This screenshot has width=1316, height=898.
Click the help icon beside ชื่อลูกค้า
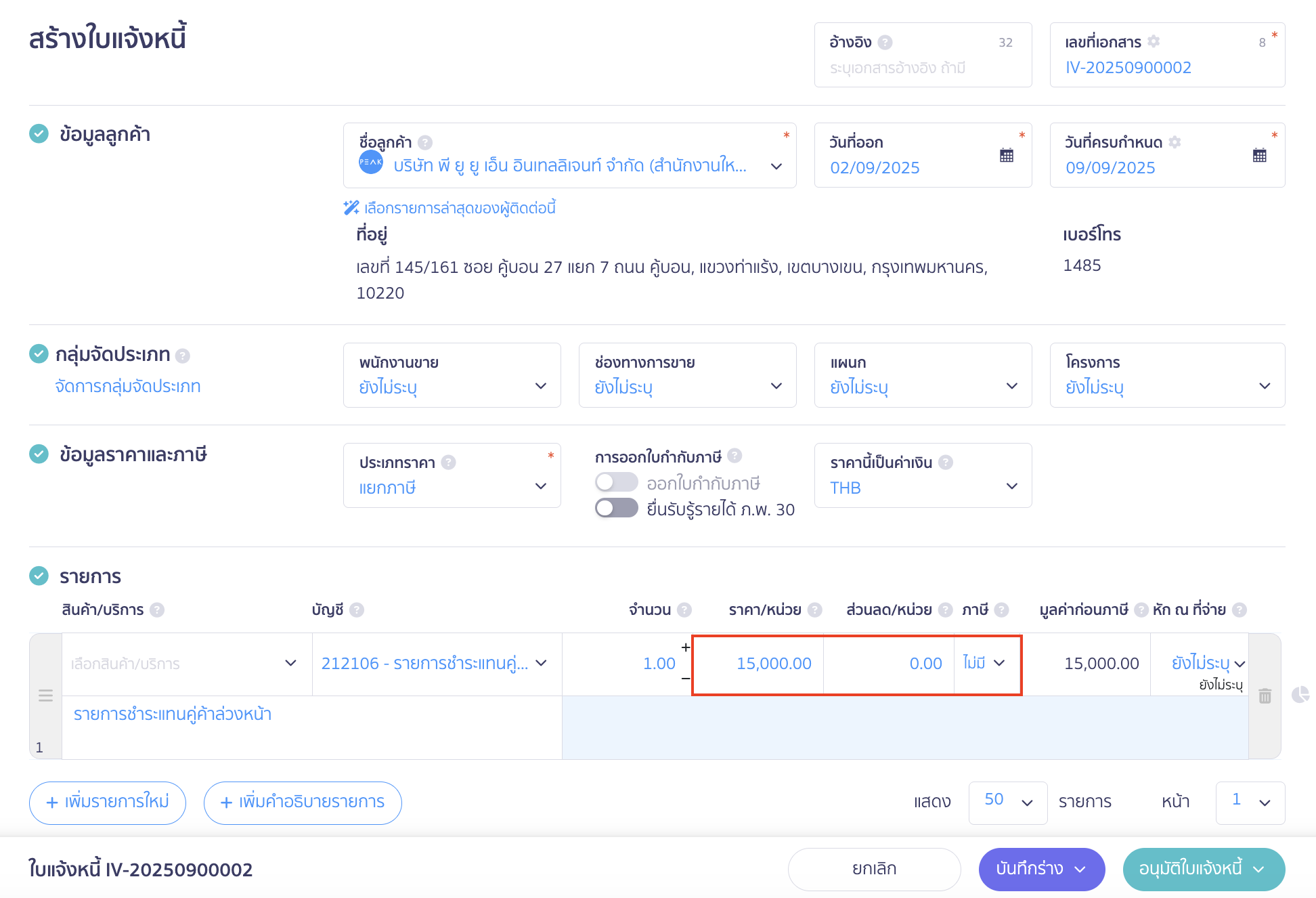click(425, 142)
